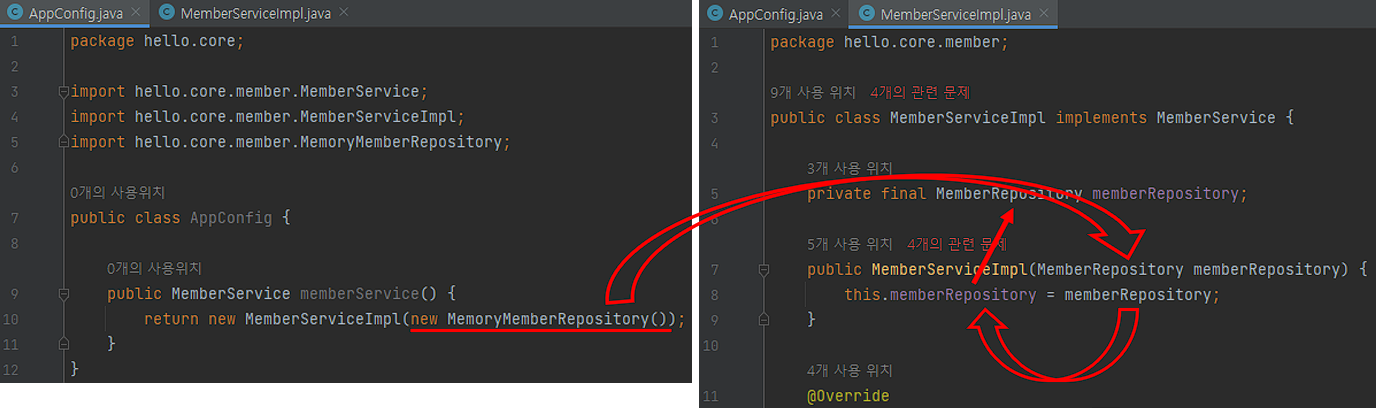Close the MemberServiceImpl.java tab in right editor

[1044, 14]
